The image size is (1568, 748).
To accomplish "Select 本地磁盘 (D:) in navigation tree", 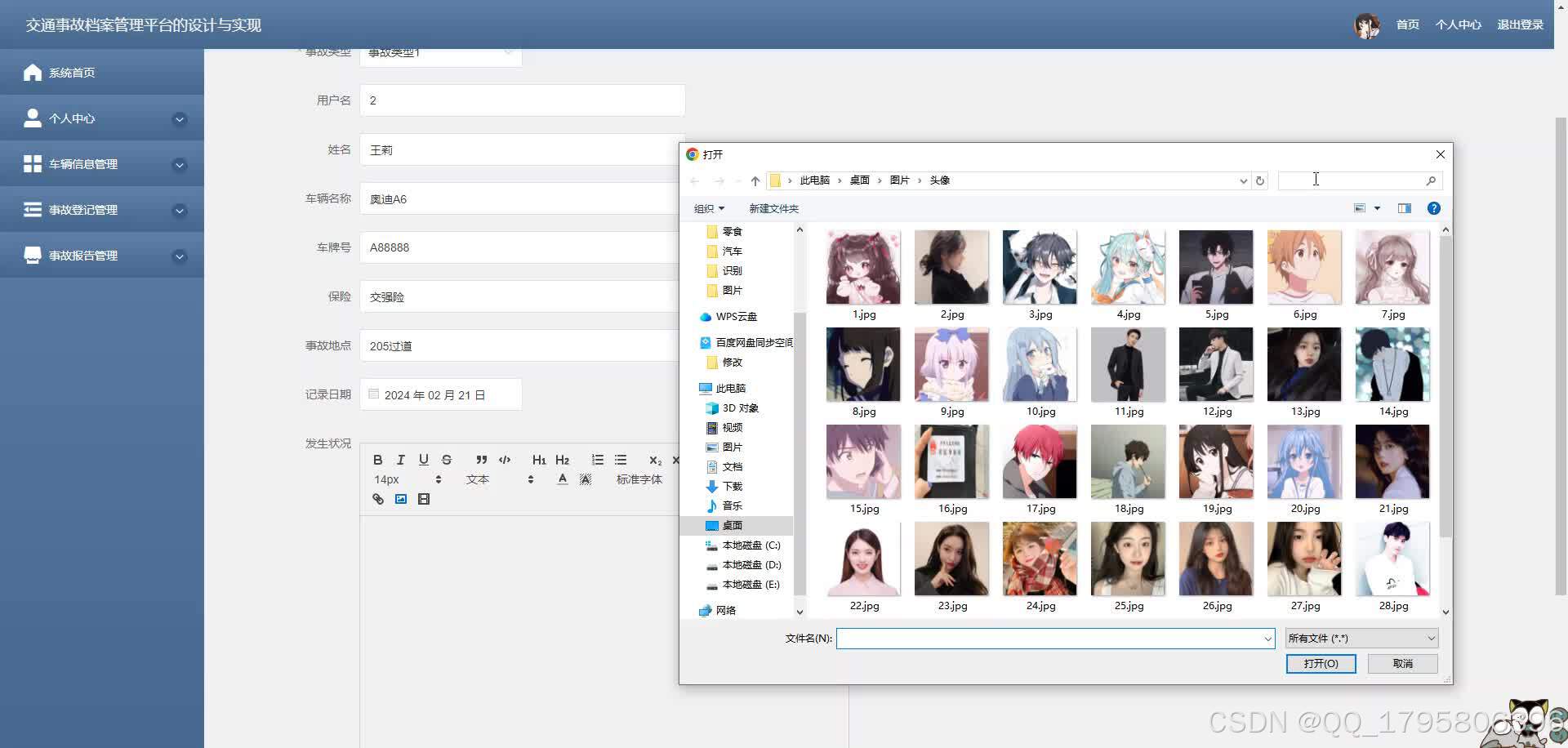I will 751,564.
